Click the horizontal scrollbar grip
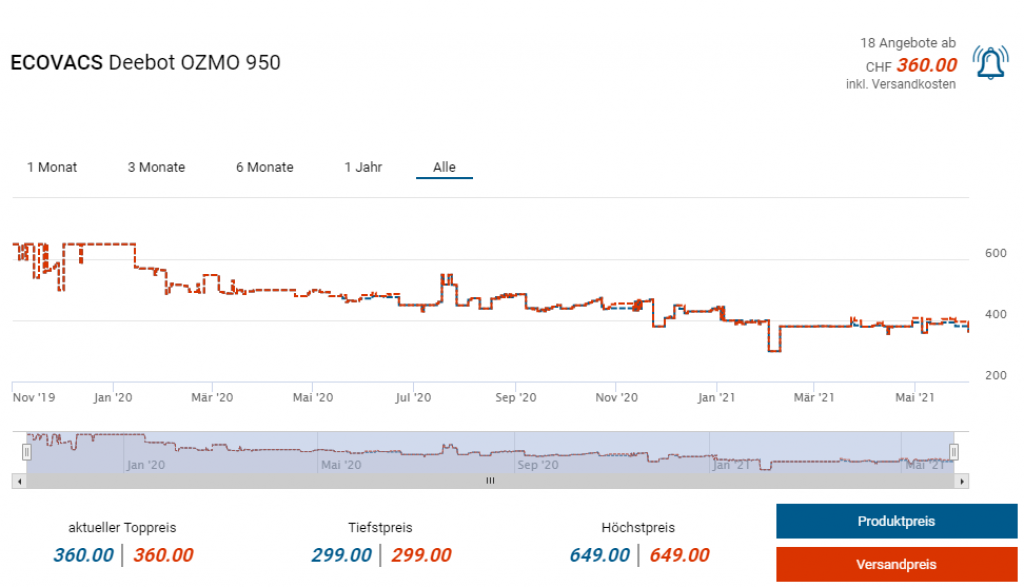Image resolution: width=1024 pixels, height=587 pixels. [490, 481]
